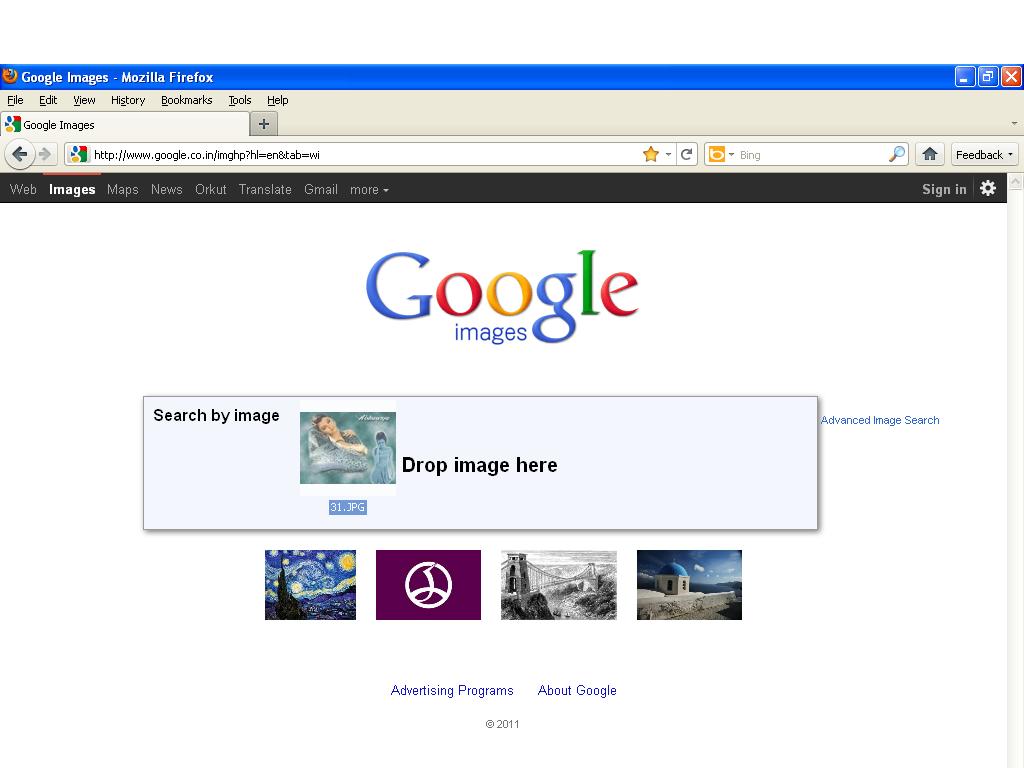Switch to the Web search section
The image size is (1024, 768).
22,189
